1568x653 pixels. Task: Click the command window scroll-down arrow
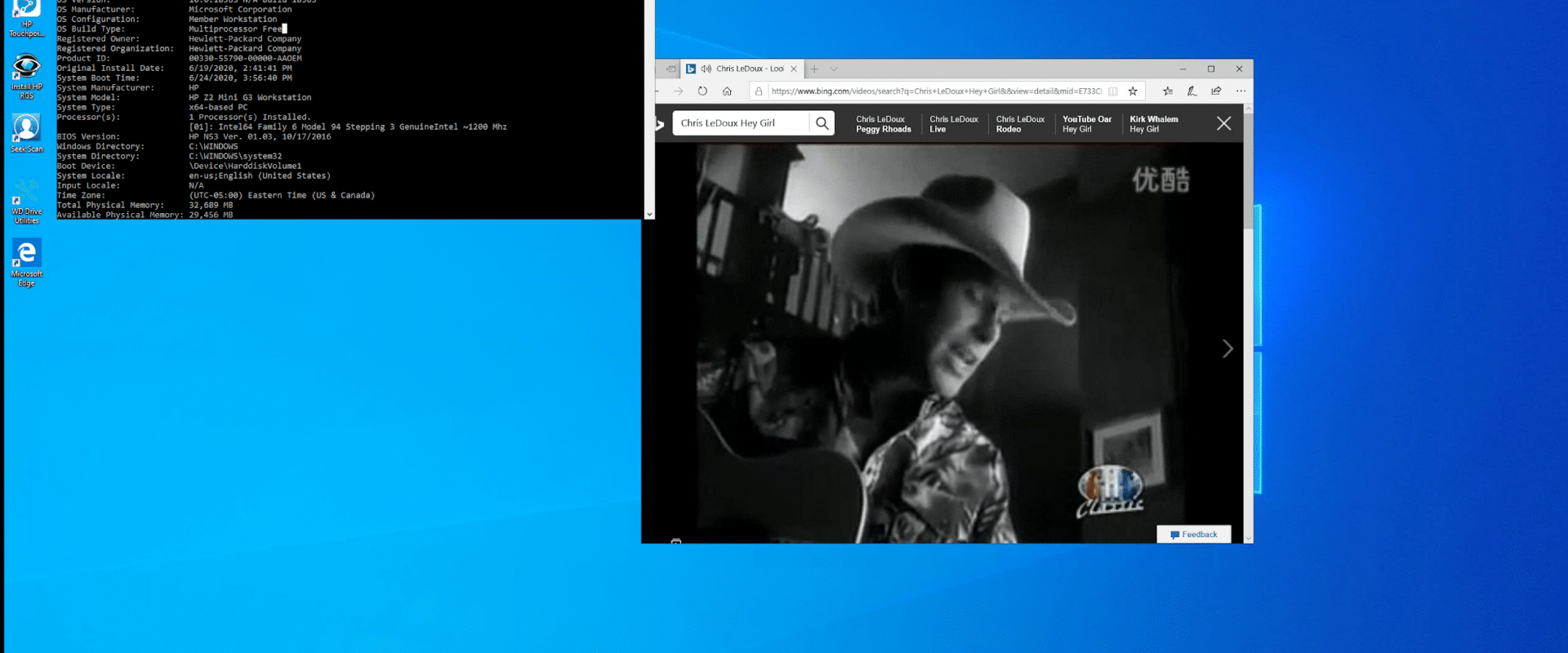[649, 214]
